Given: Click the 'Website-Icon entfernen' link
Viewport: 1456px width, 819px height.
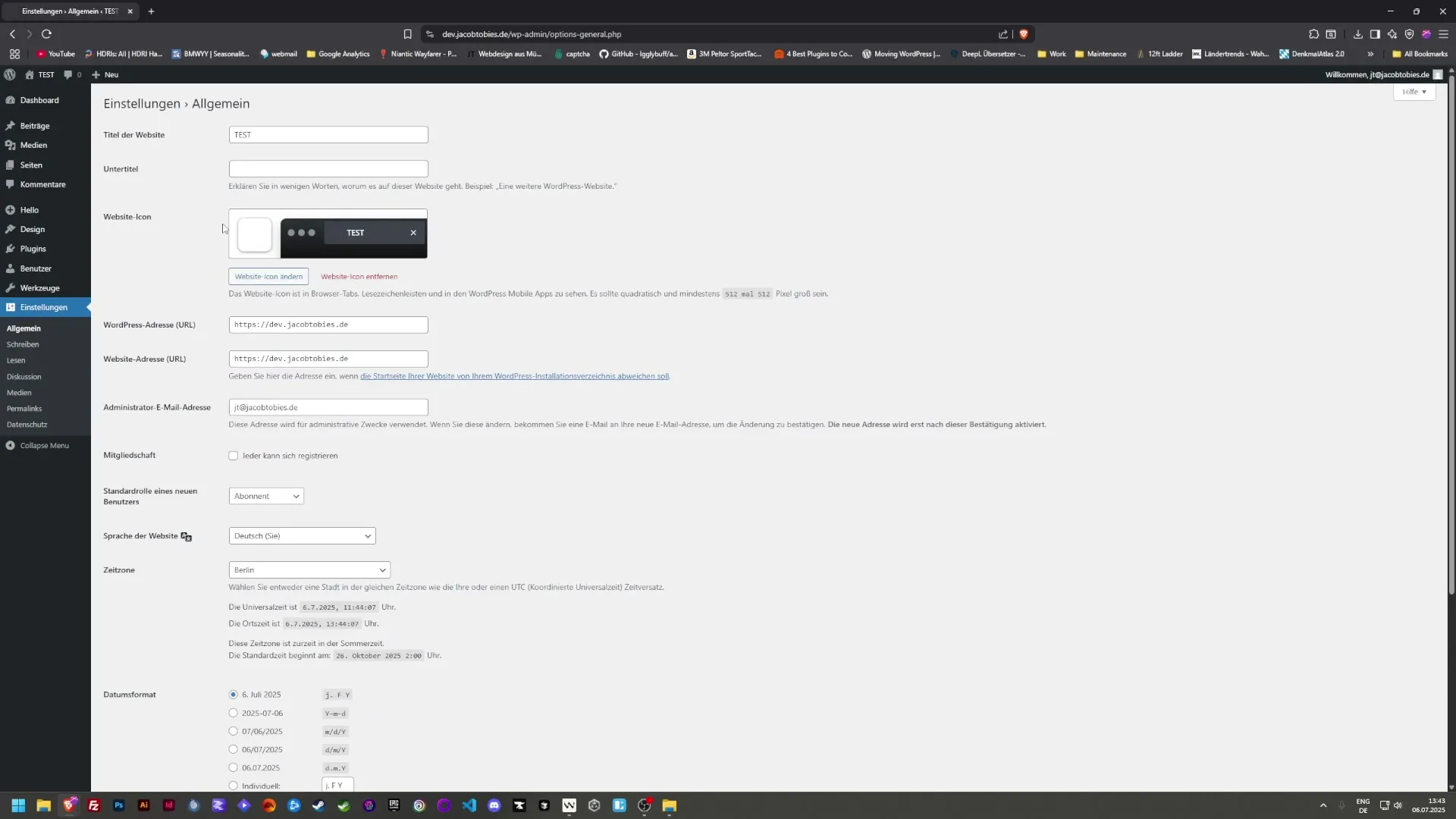Looking at the screenshot, I should point(359,276).
